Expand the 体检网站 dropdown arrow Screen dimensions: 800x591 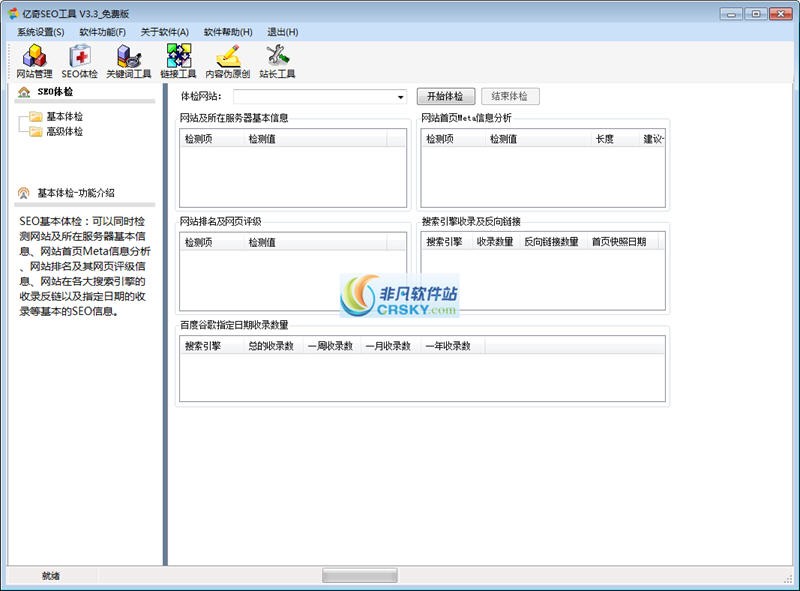[x=401, y=96]
